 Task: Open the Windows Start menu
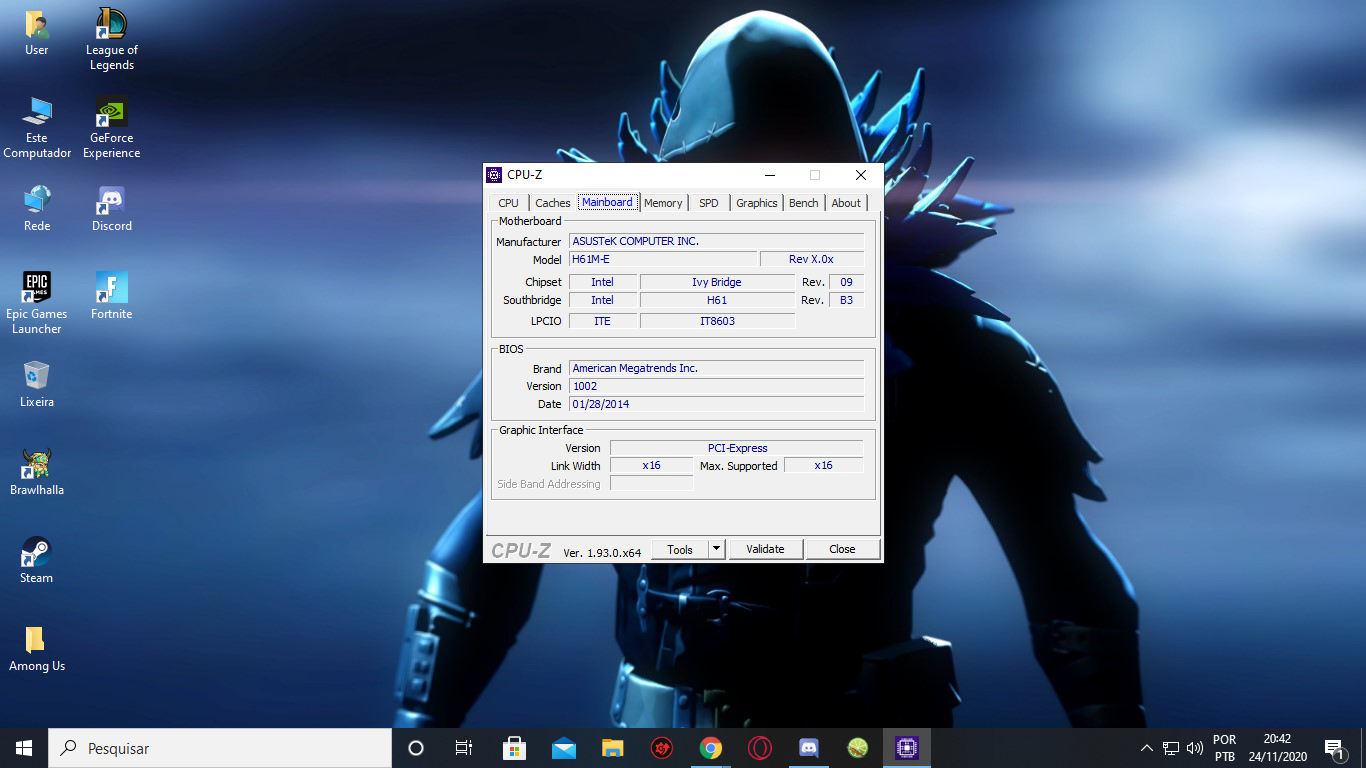[x=24, y=748]
